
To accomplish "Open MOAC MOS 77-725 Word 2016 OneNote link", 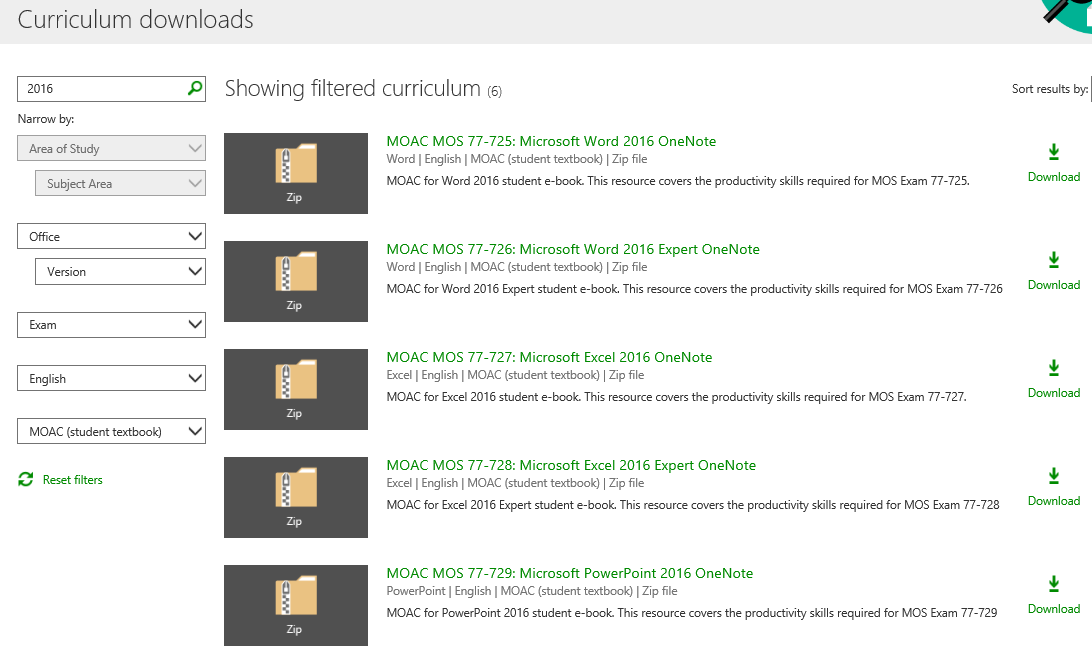I will tap(551, 141).
